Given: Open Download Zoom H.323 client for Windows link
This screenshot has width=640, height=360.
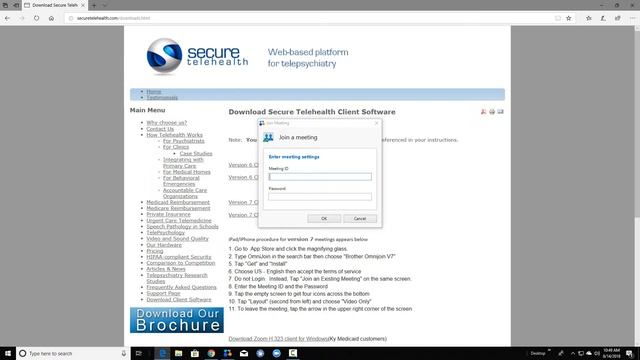Looking at the screenshot, I should click(x=278, y=339).
